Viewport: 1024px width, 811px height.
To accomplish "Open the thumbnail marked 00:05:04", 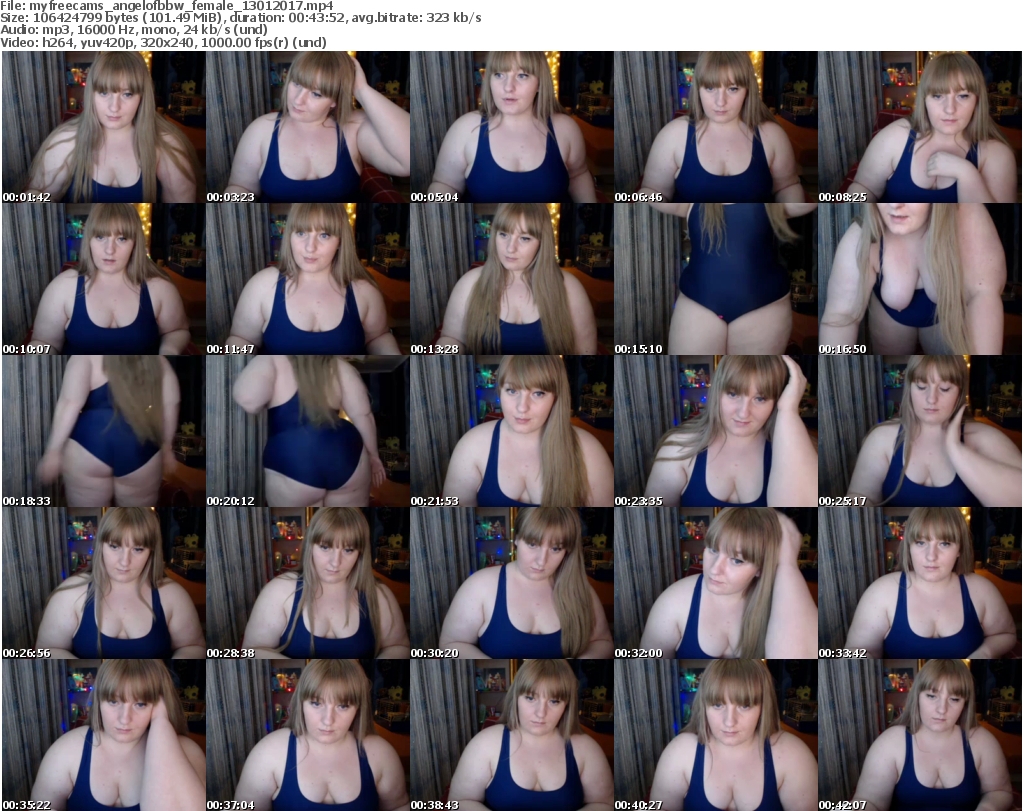I will pos(511,127).
